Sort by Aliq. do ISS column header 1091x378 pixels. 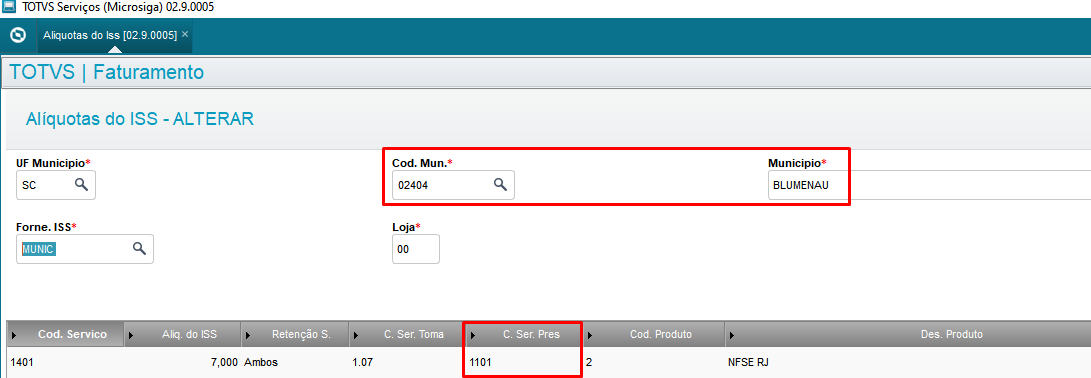pos(183,335)
